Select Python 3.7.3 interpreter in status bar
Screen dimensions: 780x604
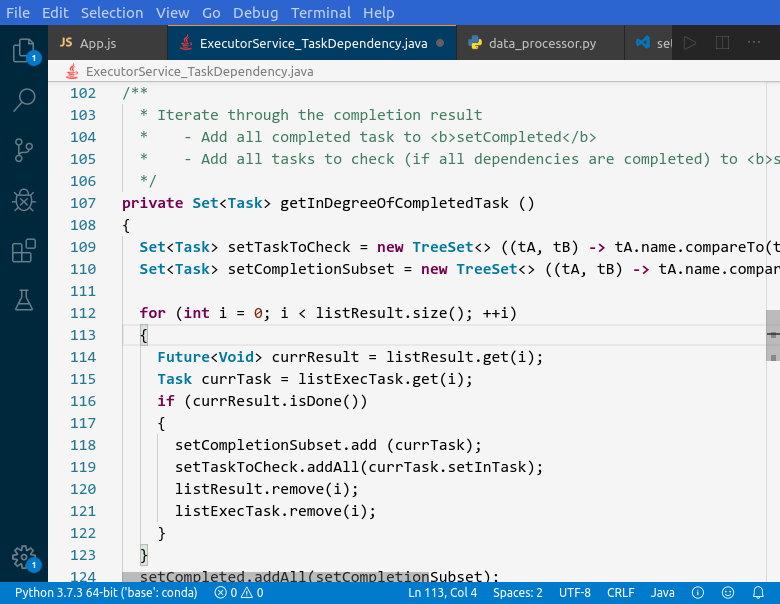(x=106, y=593)
